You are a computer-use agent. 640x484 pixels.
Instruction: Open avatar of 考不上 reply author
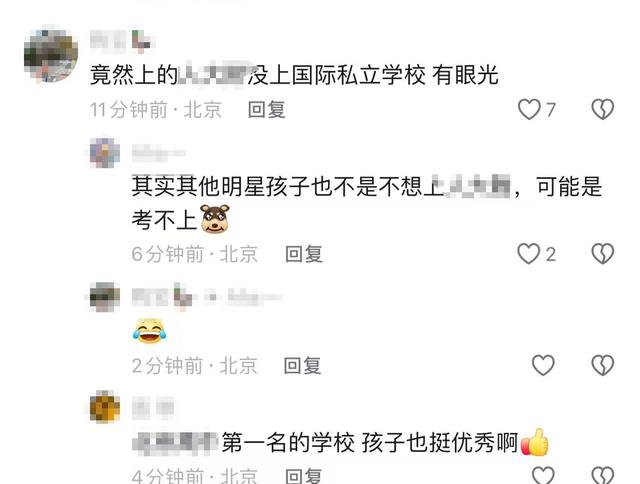[105, 153]
